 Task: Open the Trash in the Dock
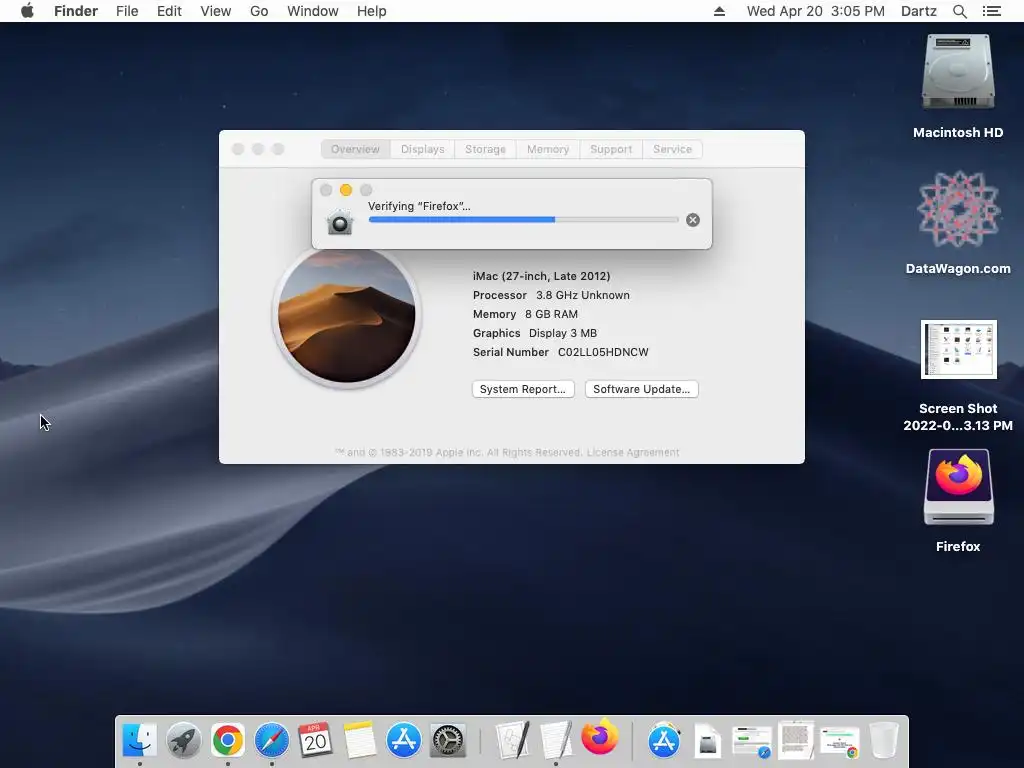pyautogui.click(x=884, y=740)
